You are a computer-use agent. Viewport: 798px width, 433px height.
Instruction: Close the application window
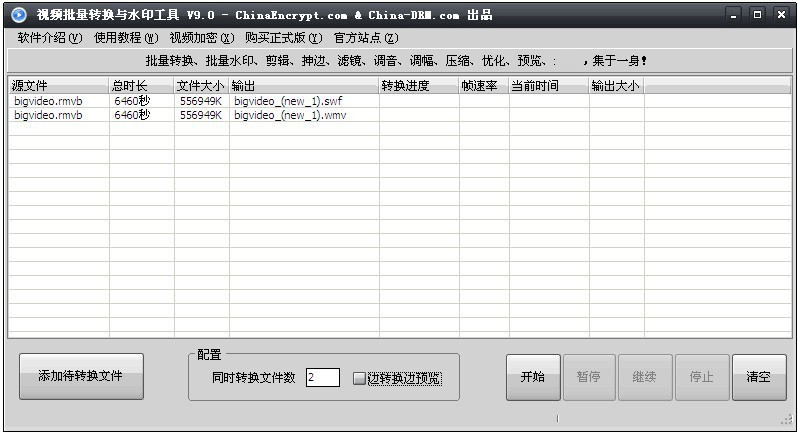pyautogui.click(x=781, y=15)
